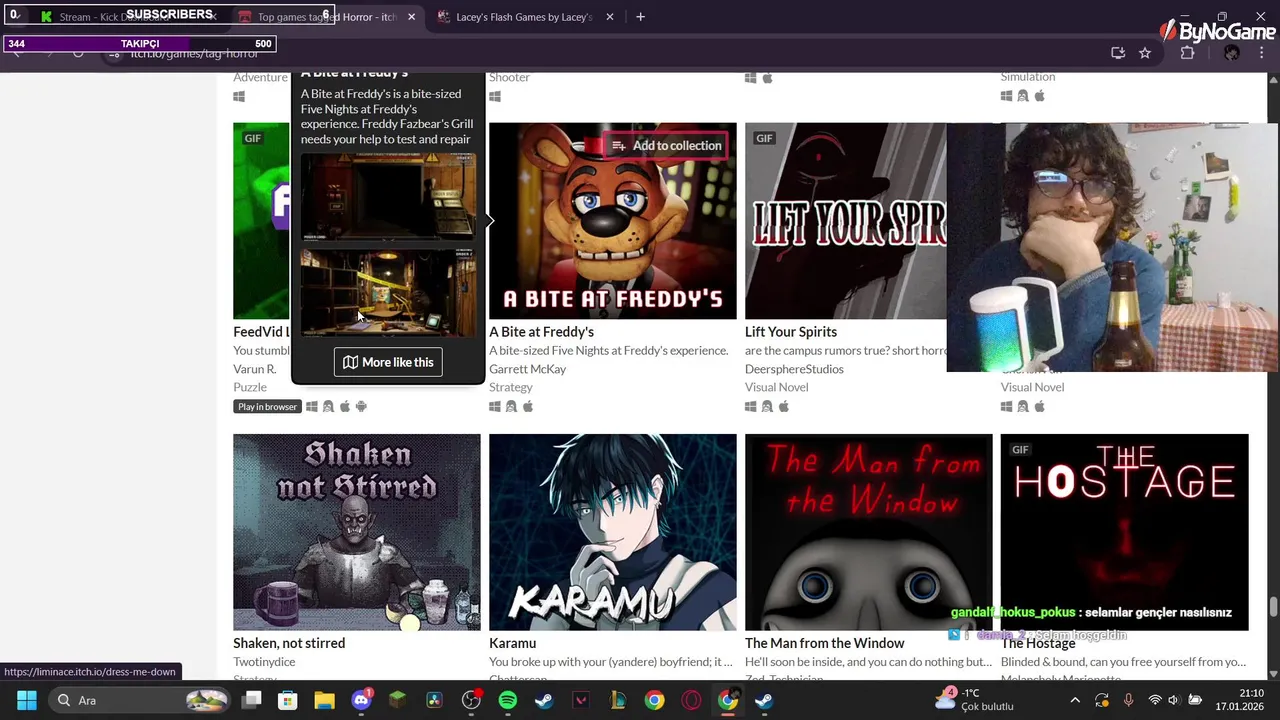Open the A Bite at Freddy's title link
The width and height of the screenshot is (1280, 720).
point(541,332)
